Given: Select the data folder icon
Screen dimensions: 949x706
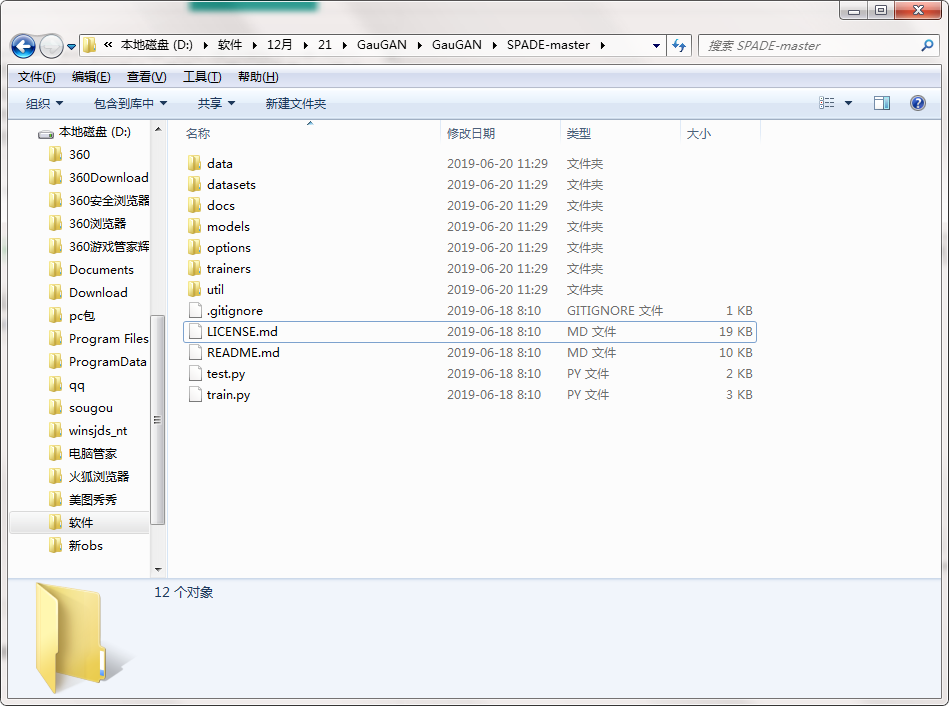Looking at the screenshot, I should point(194,163).
